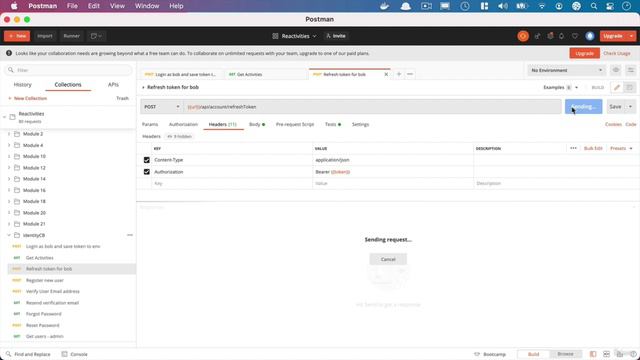Collapse the Reactivities collection
Screen dimensions: 640x360
pyautogui.click(x=4, y=117)
